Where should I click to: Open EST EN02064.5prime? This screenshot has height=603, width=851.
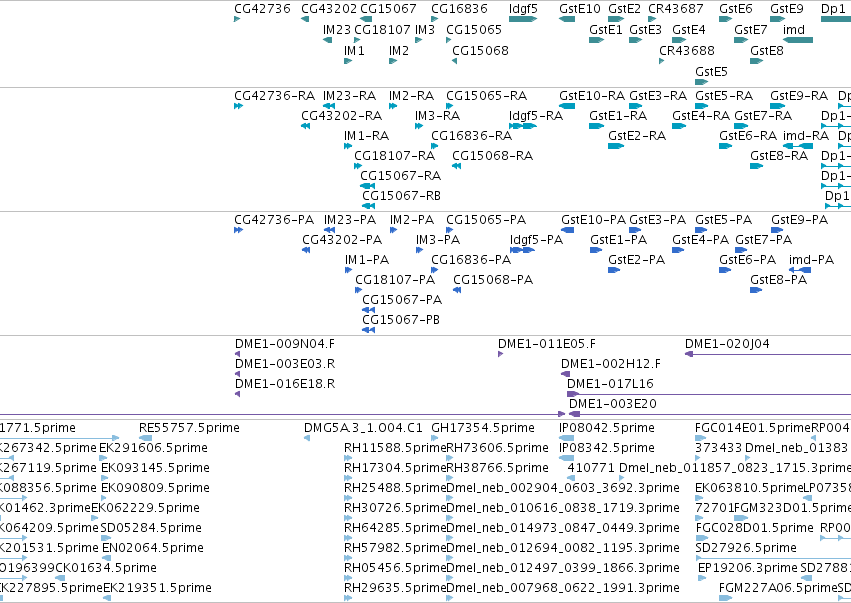click(153, 548)
